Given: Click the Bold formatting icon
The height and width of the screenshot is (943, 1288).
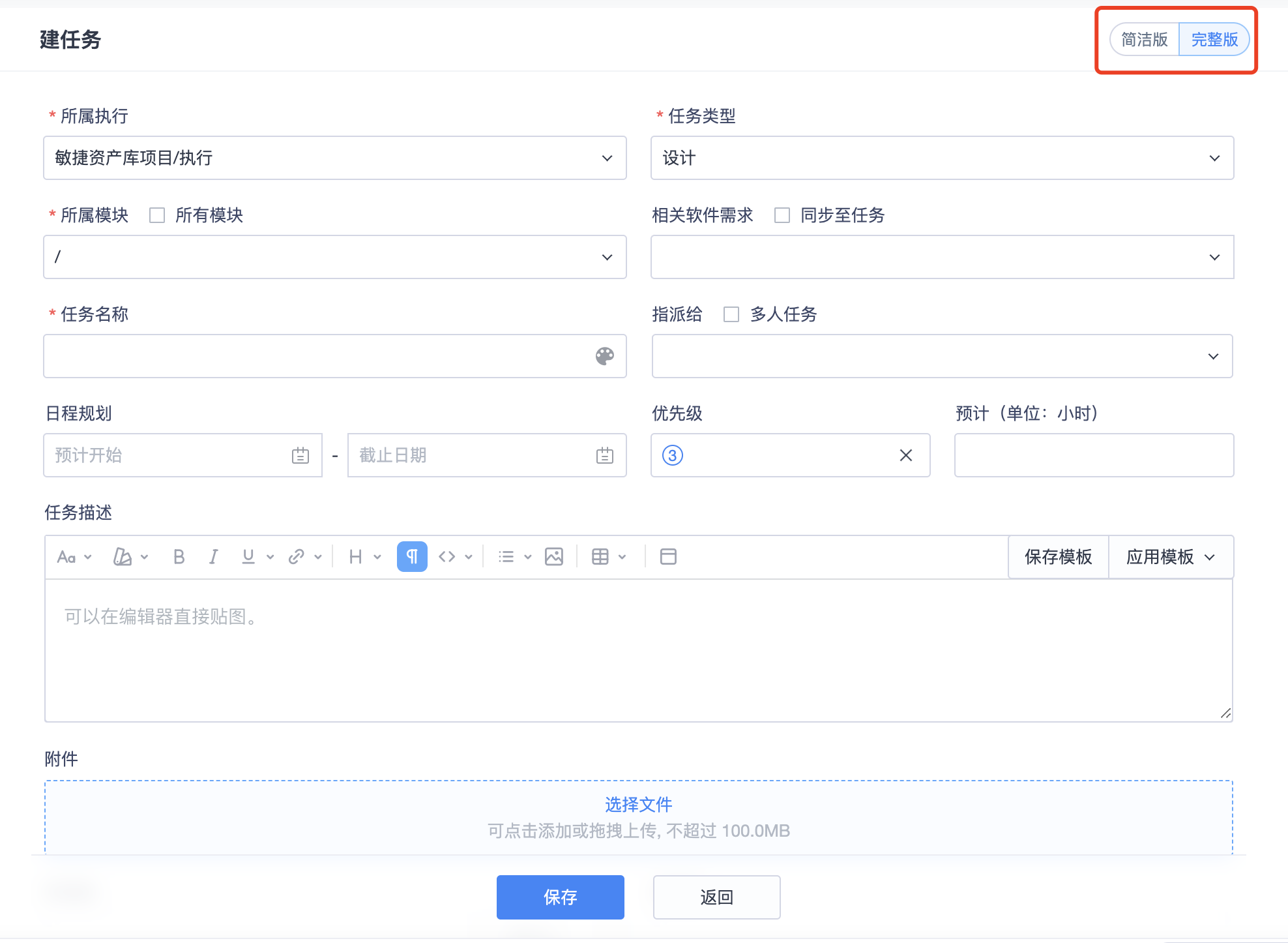Looking at the screenshot, I should click(179, 557).
